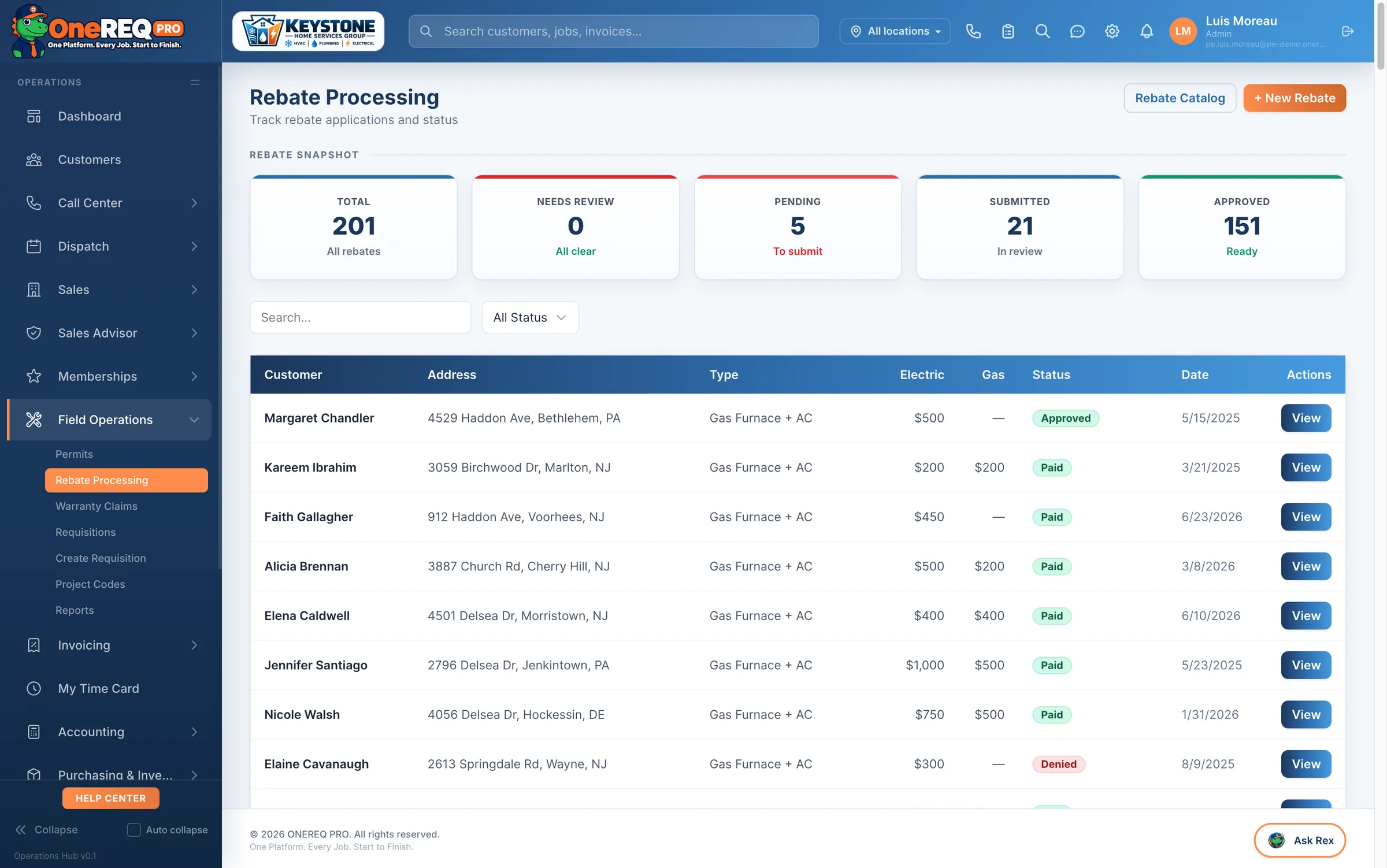
Task: Click the OneREQ Pro logo
Action: (97, 31)
